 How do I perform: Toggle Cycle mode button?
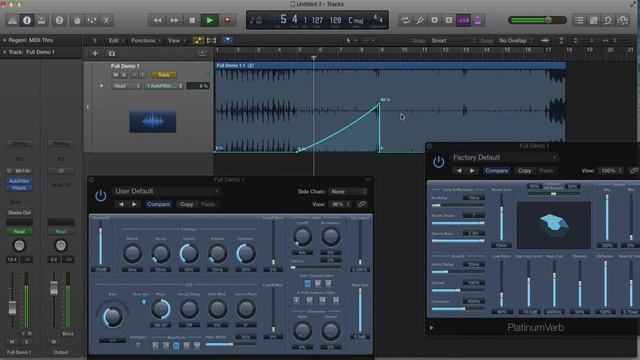(405, 20)
